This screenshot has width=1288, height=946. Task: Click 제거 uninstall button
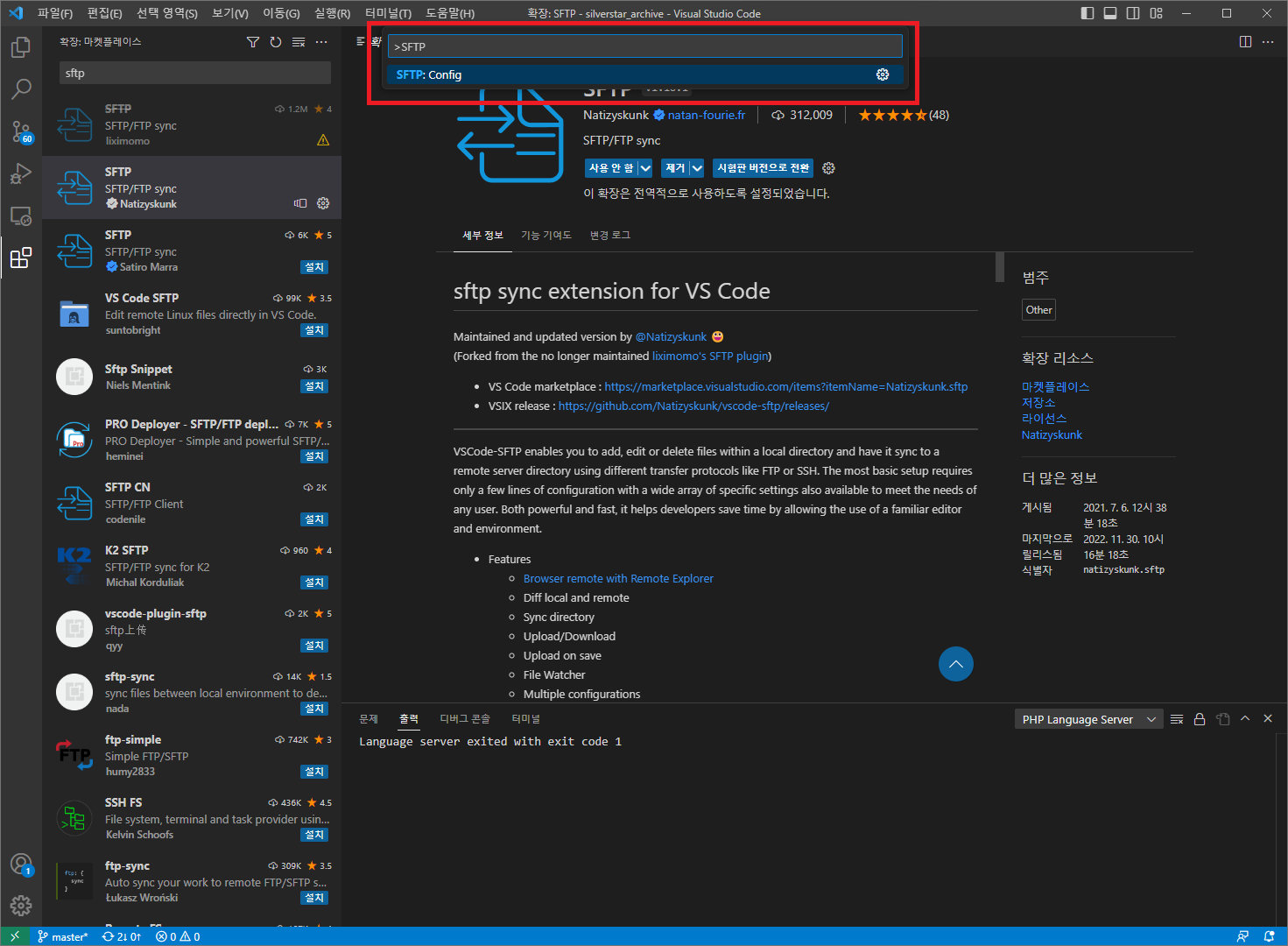675,168
